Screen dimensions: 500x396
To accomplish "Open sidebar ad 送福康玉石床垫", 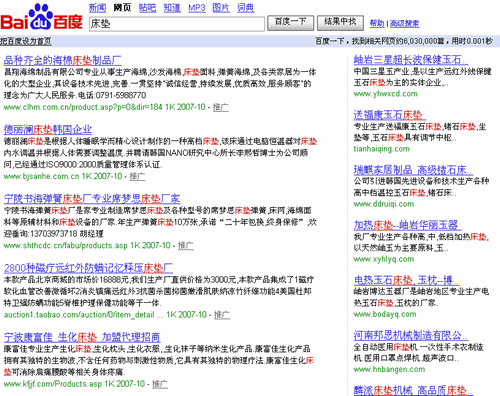I will click(x=390, y=115).
